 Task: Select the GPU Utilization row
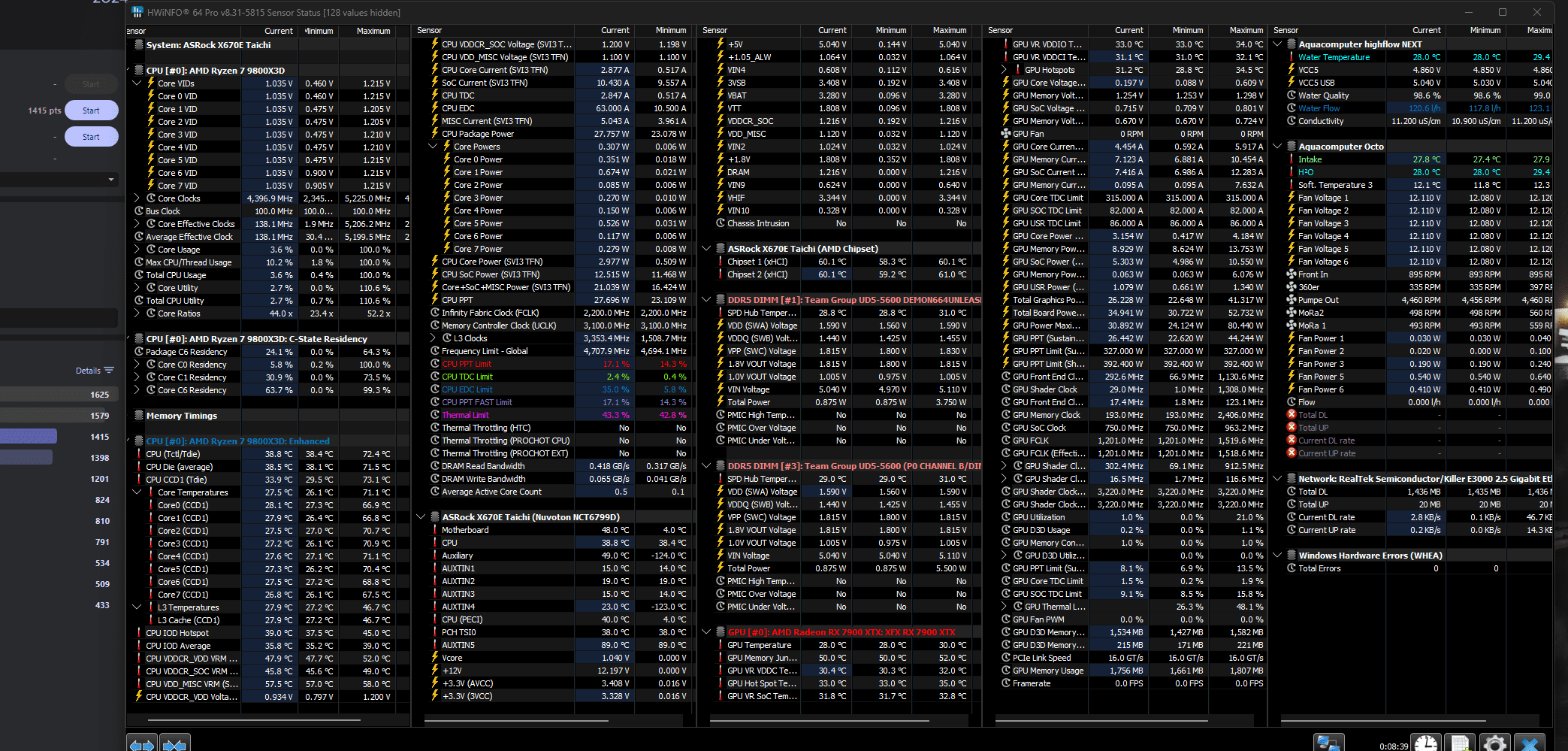(x=1132, y=517)
